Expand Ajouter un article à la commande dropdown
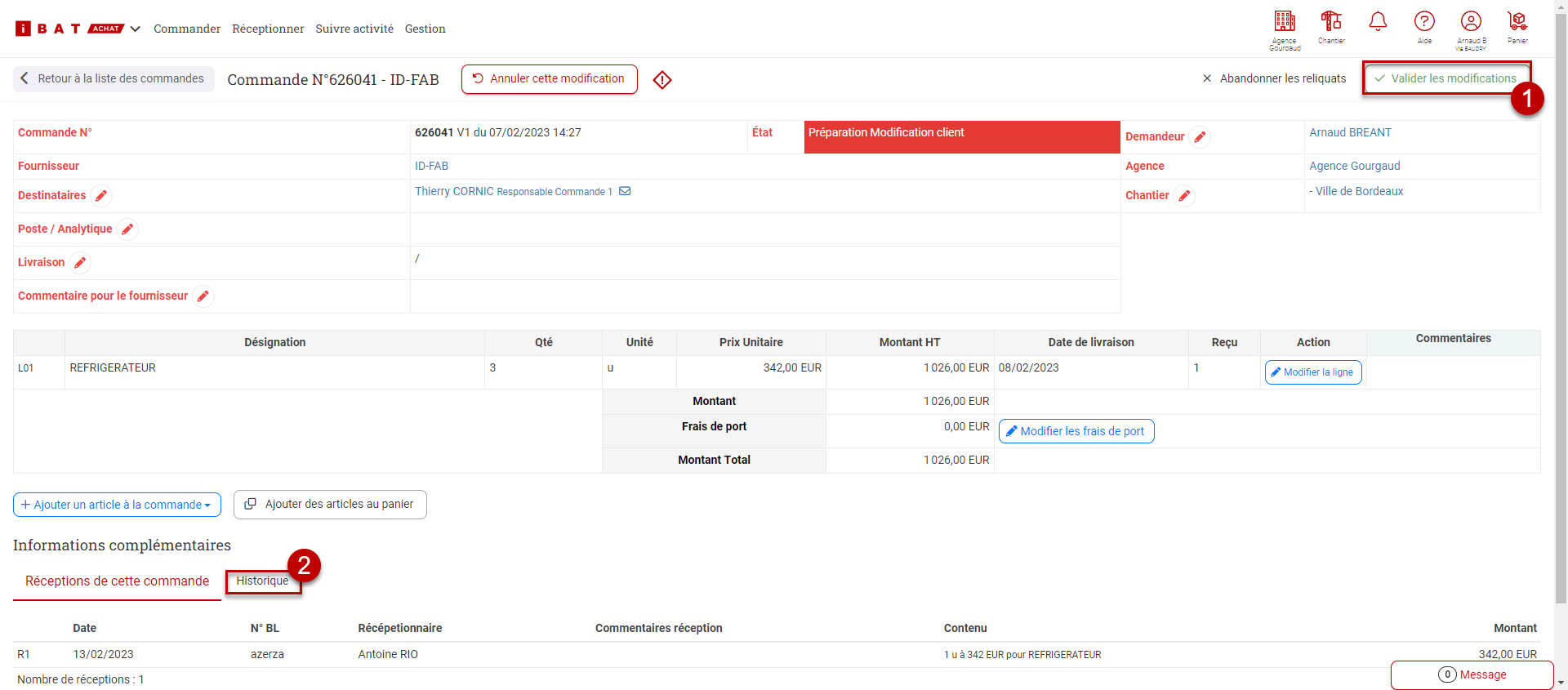The image size is (1568, 690). click(x=117, y=505)
